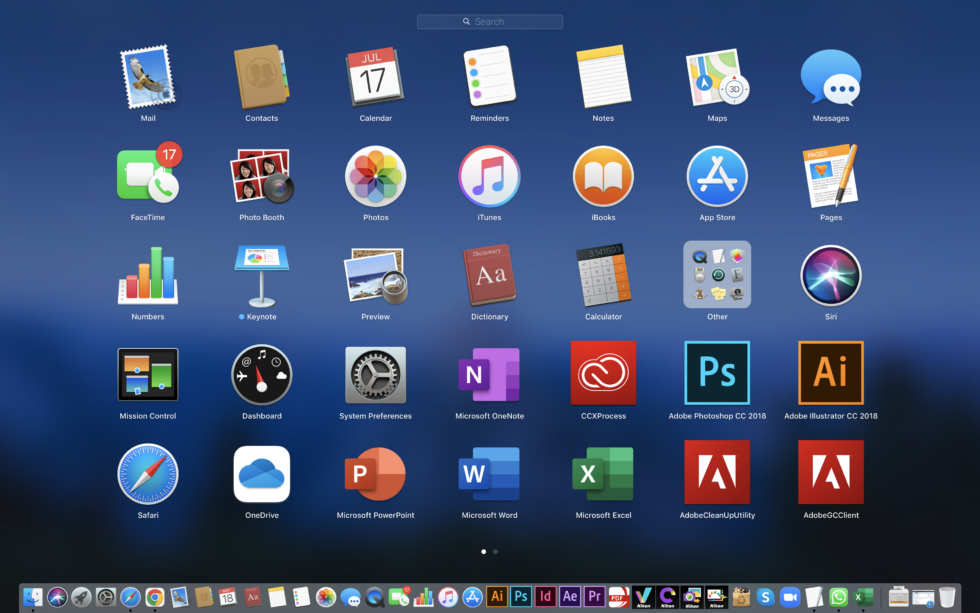Launch Siri

click(831, 273)
